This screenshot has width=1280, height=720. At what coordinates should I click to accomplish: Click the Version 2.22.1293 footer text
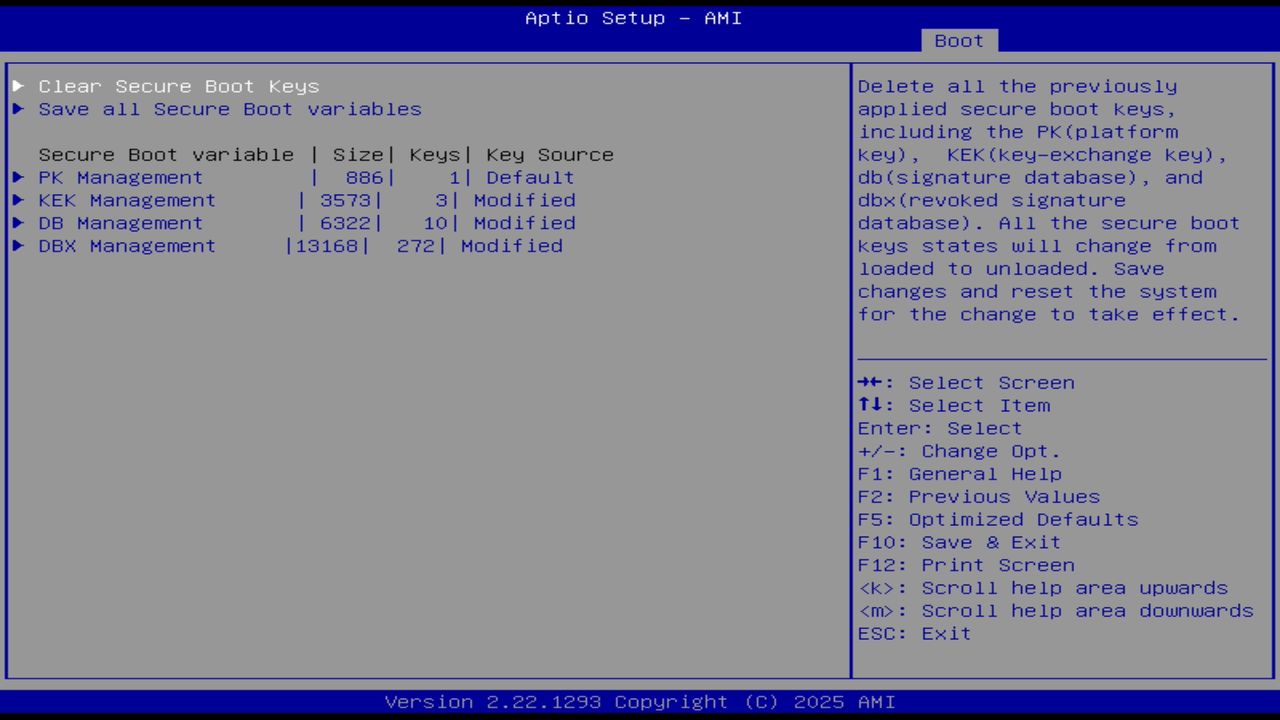point(640,701)
